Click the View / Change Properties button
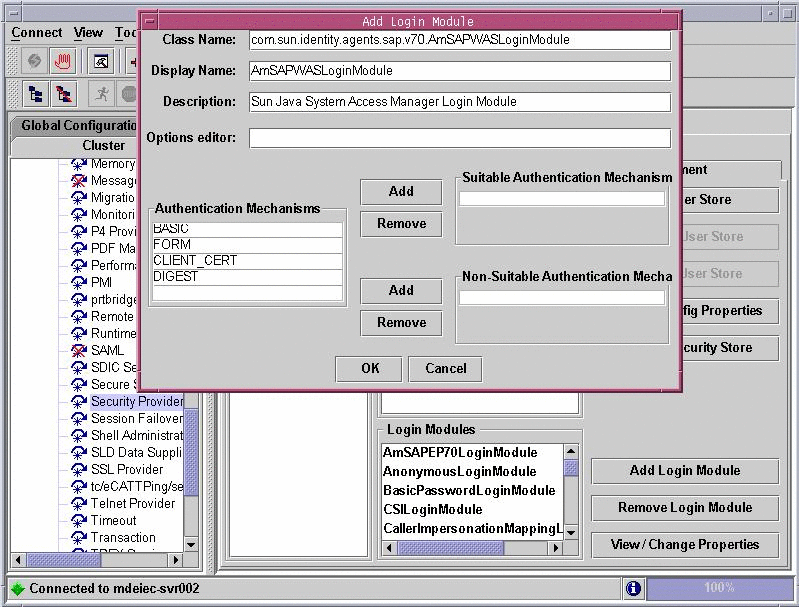Viewport: 799px width, 607px height. point(685,545)
